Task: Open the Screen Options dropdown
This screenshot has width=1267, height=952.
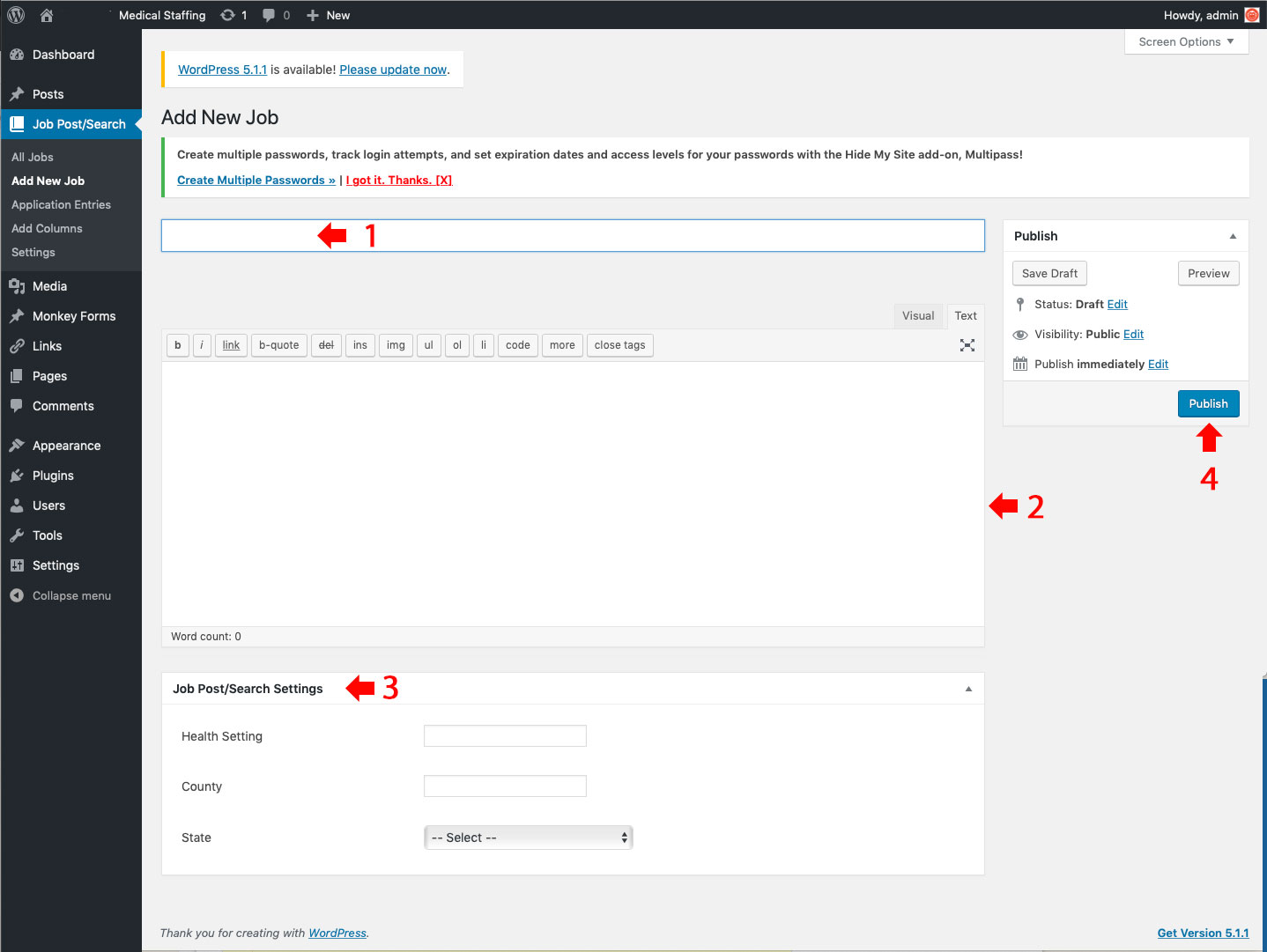Action: pos(1186,41)
